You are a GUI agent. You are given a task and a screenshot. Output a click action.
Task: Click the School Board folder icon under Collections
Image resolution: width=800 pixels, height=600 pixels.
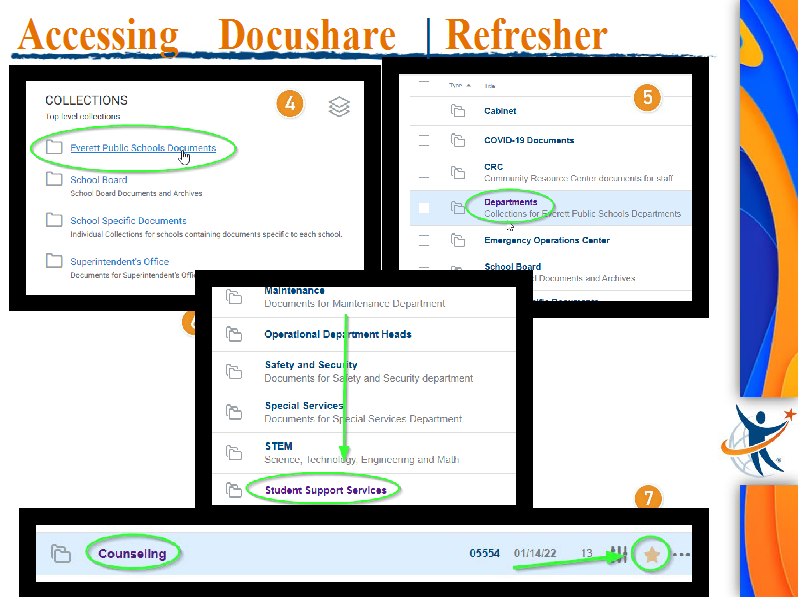[x=54, y=179]
